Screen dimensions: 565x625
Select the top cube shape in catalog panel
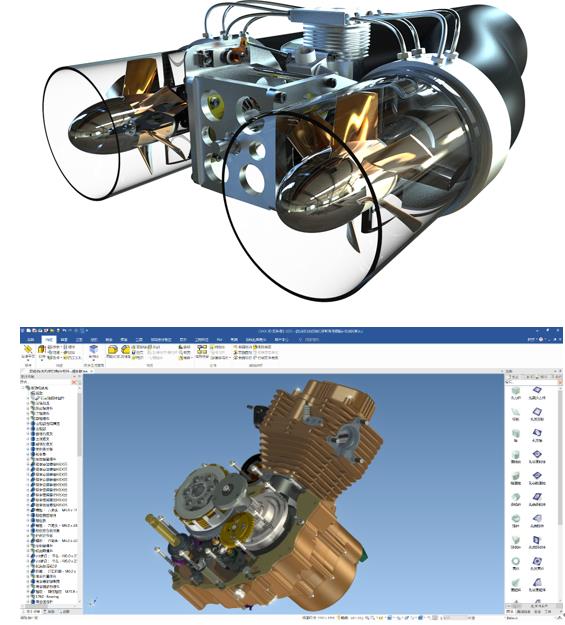[516, 391]
